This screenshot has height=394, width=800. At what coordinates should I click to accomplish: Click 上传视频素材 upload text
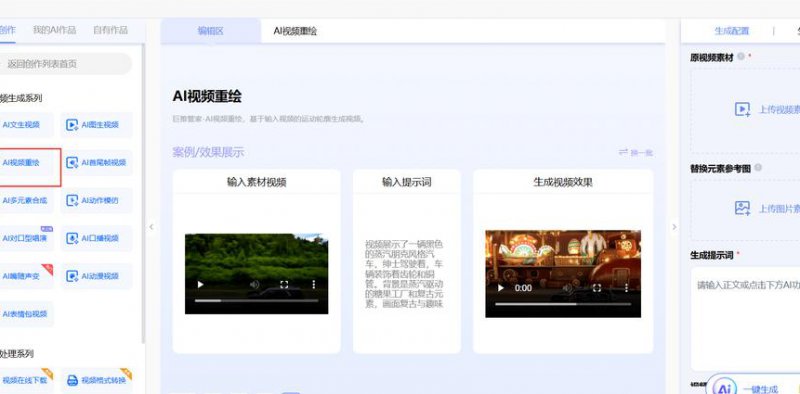pos(779,110)
